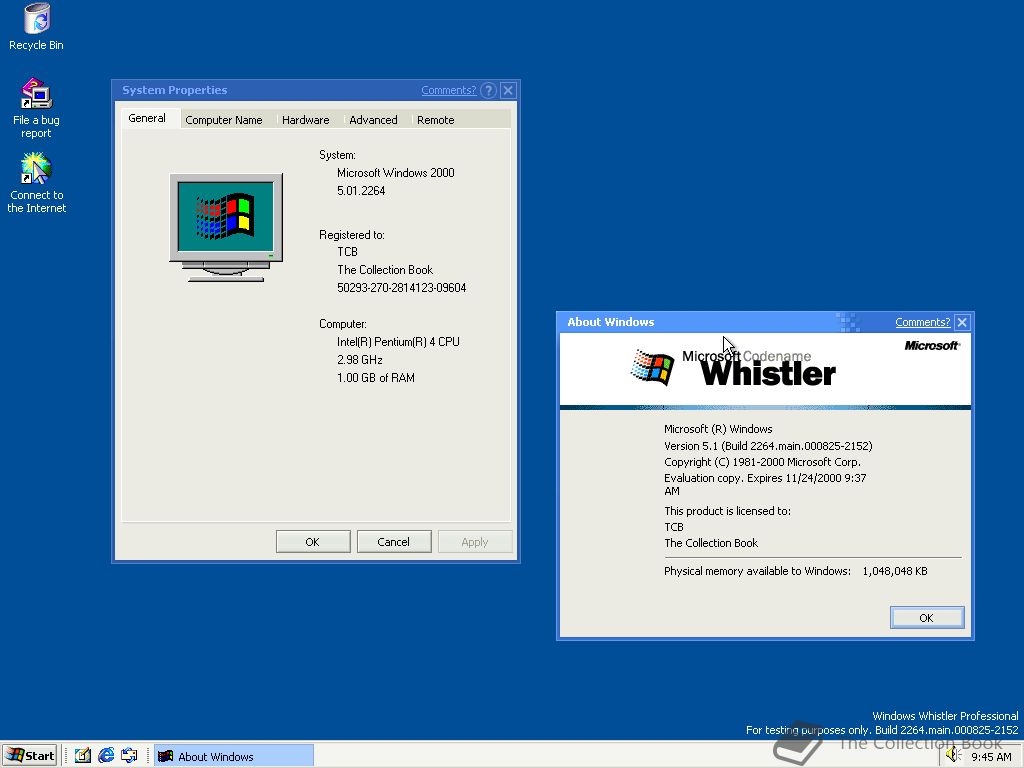Image resolution: width=1024 pixels, height=768 pixels.
Task: Click the product ID 50293-270-2814123-09604
Action: pyautogui.click(x=402, y=288)
